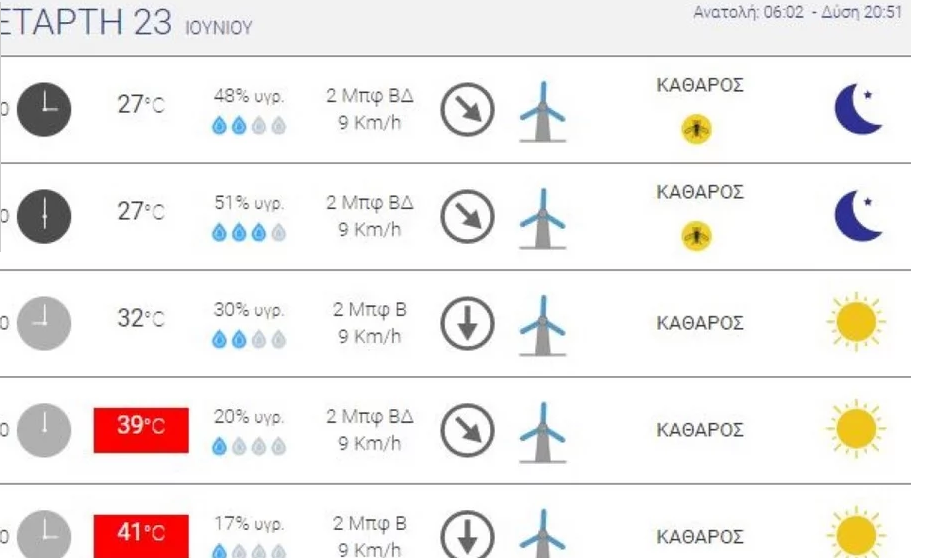Click the yellow mosquito icon in the 51% humidity row

click(x=697, y=236)
